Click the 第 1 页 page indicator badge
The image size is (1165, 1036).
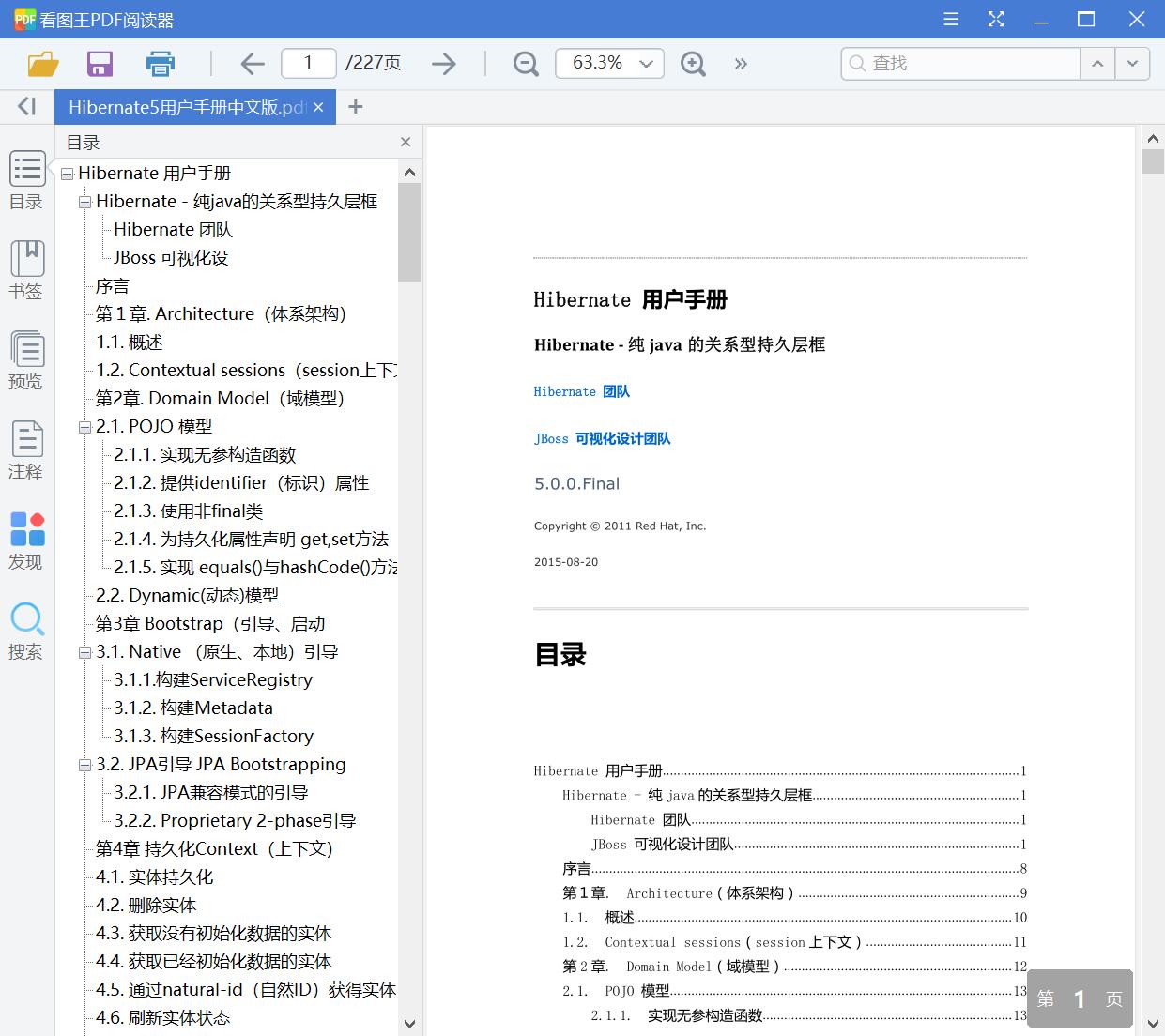tap(1080, 999)
